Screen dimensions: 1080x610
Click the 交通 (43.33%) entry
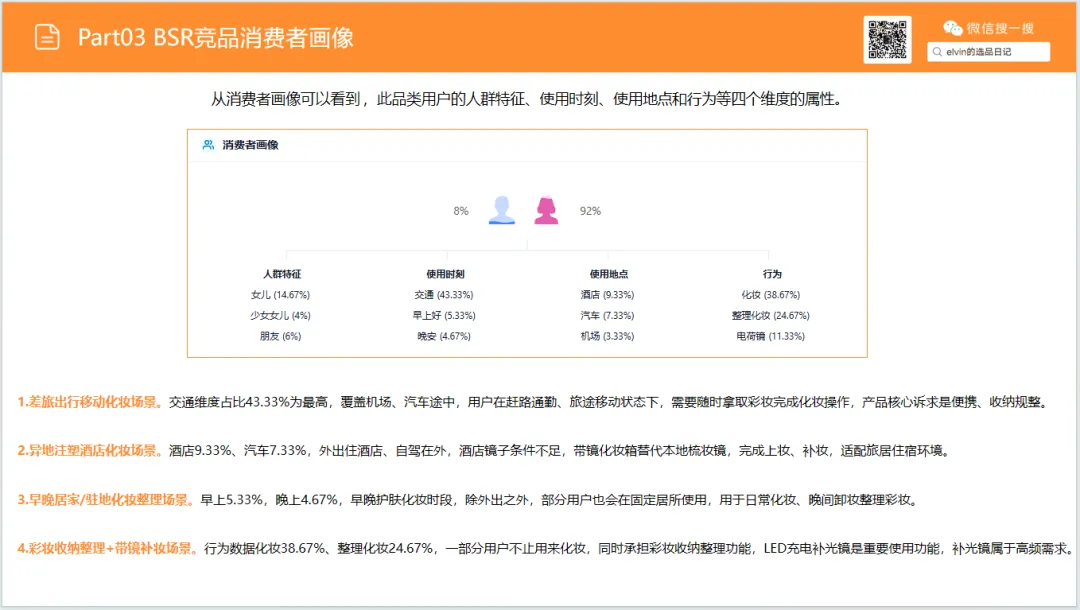[x=444, y=295]
